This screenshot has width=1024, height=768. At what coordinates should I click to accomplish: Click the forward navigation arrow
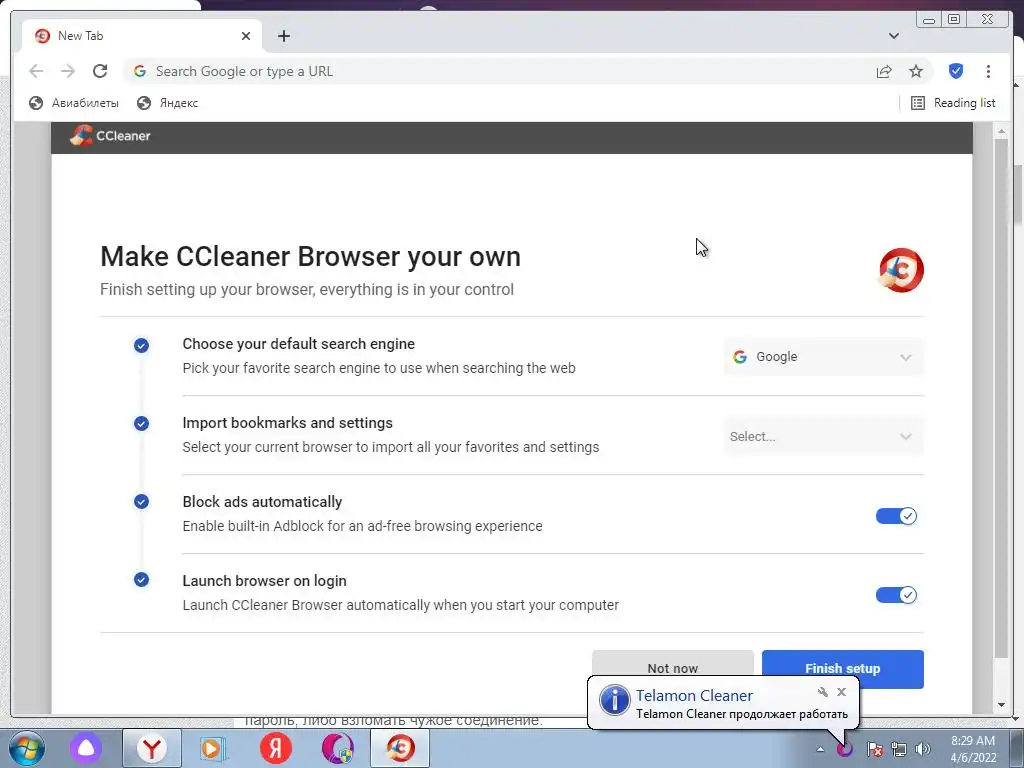point(68,71)
